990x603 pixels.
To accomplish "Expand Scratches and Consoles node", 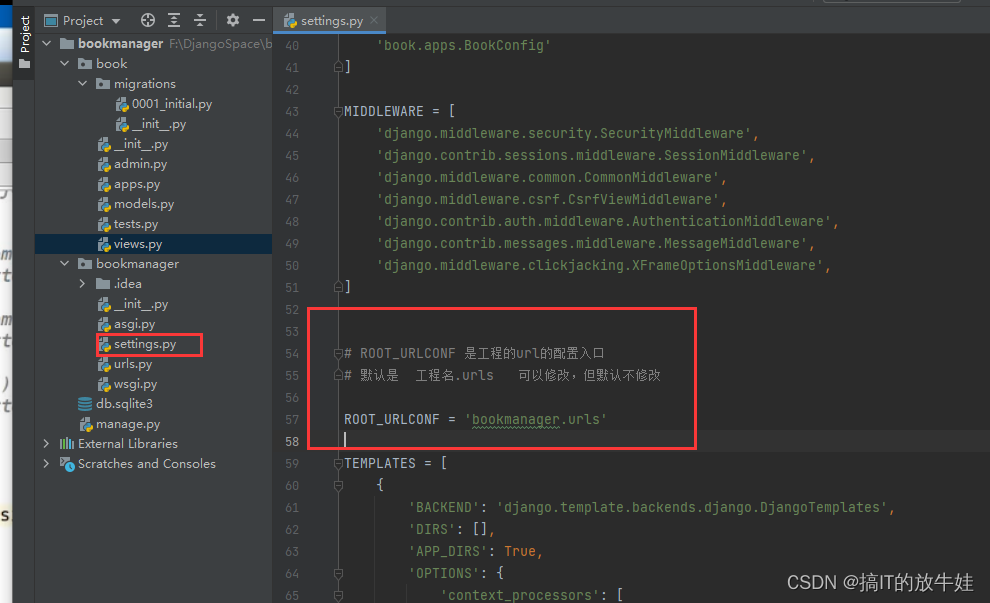I will click(x=46, y=463).
